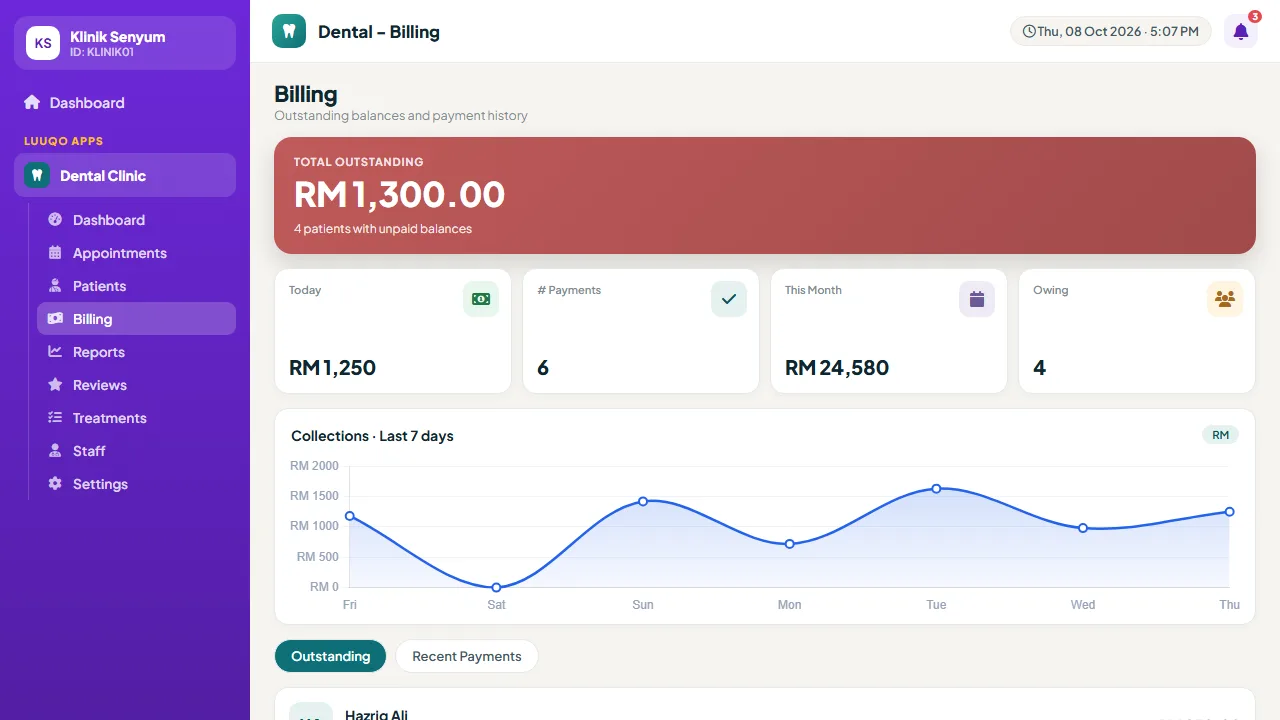Open the Treatments section
1280x720 pixels.
[136, 418]
